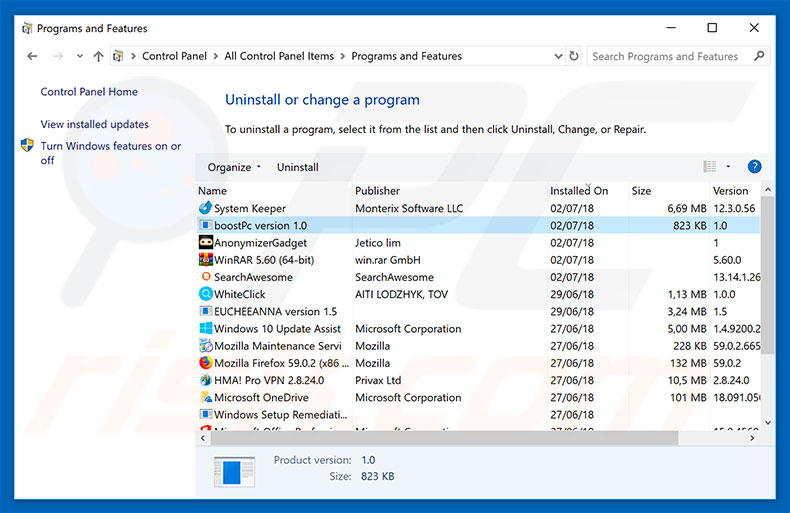Screen dimensions: 790x513
Task: Click the System Keeper program icon
Action: 206,208
